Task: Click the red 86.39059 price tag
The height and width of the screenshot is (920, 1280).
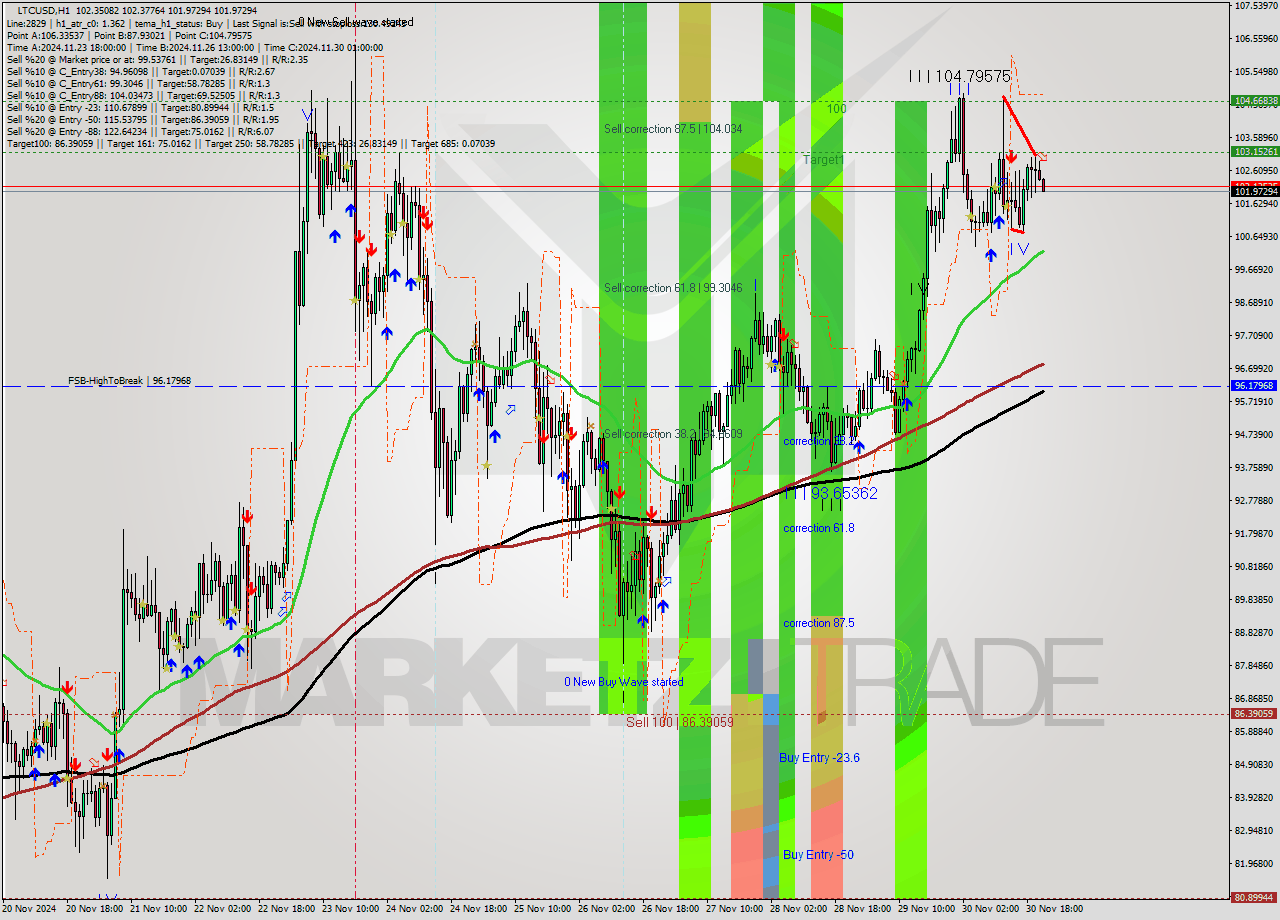Action: (1255, 714)
